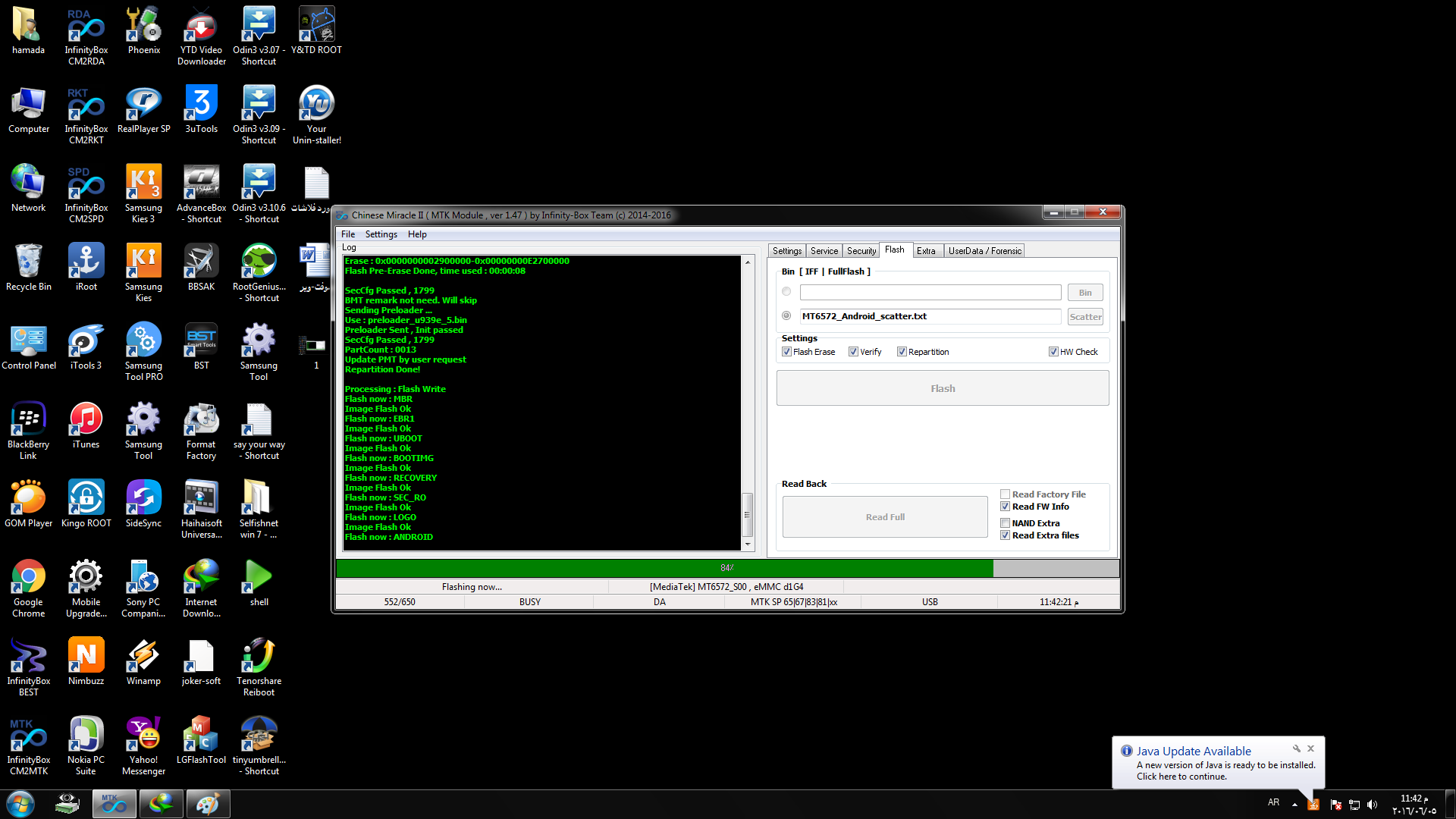The width and height of the screenshot is (1456, 819).
Task: Switch to the Extra tab
Action: pos(926,251)
